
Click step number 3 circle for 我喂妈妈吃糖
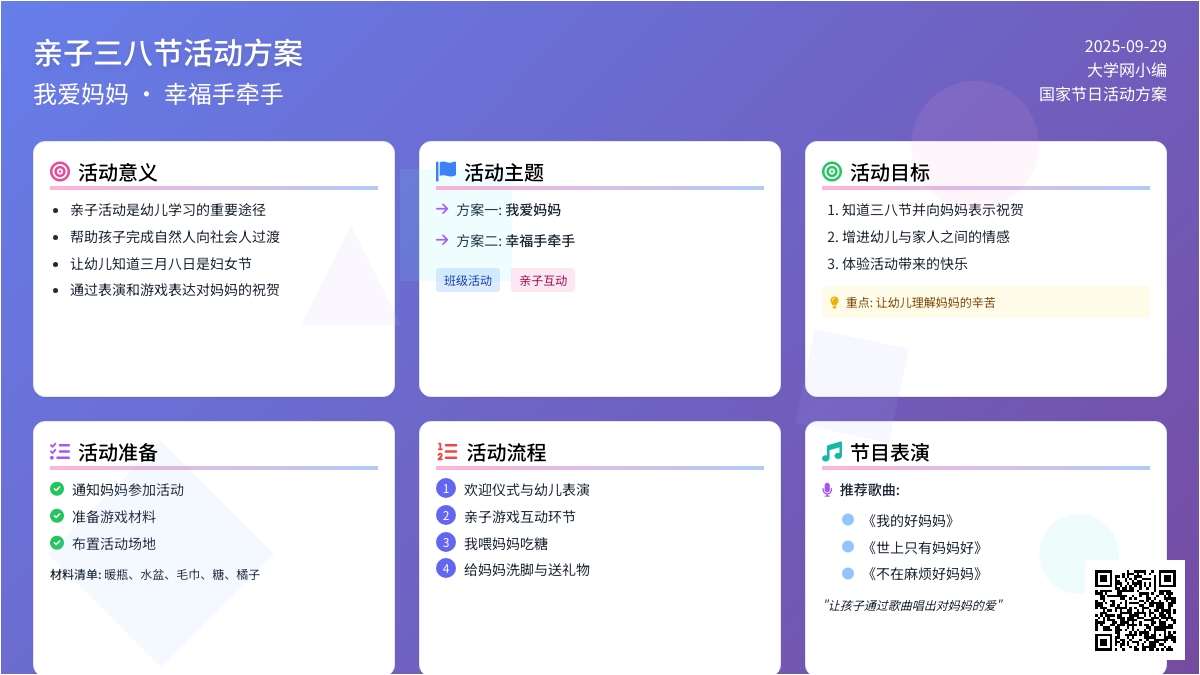(446, 542)
